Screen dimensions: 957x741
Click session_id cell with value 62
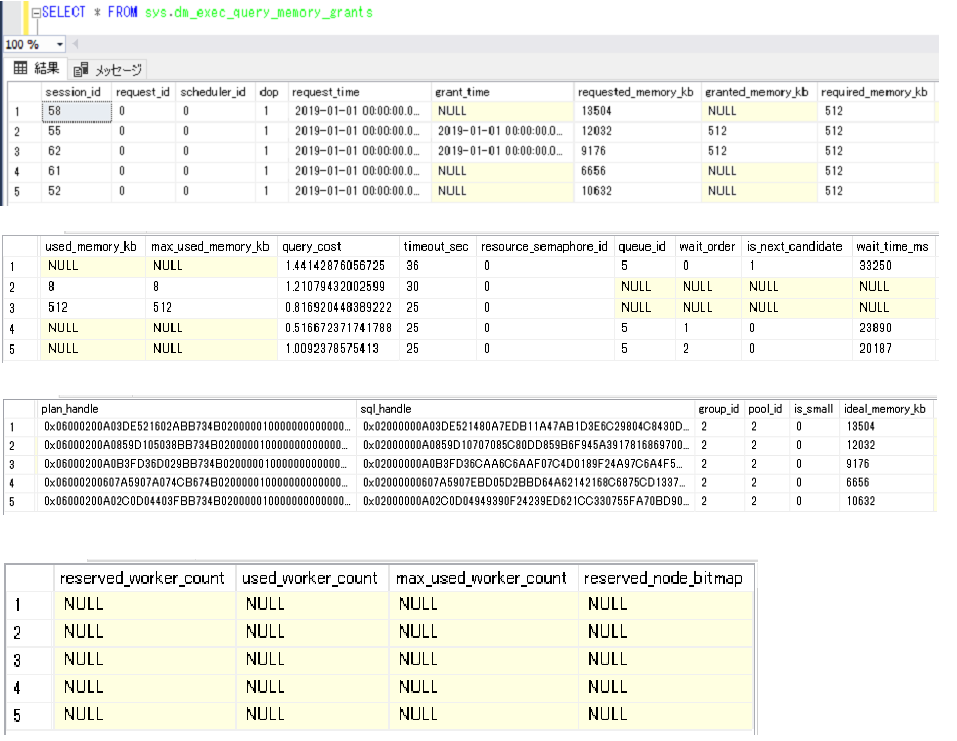tap(77, 151)
